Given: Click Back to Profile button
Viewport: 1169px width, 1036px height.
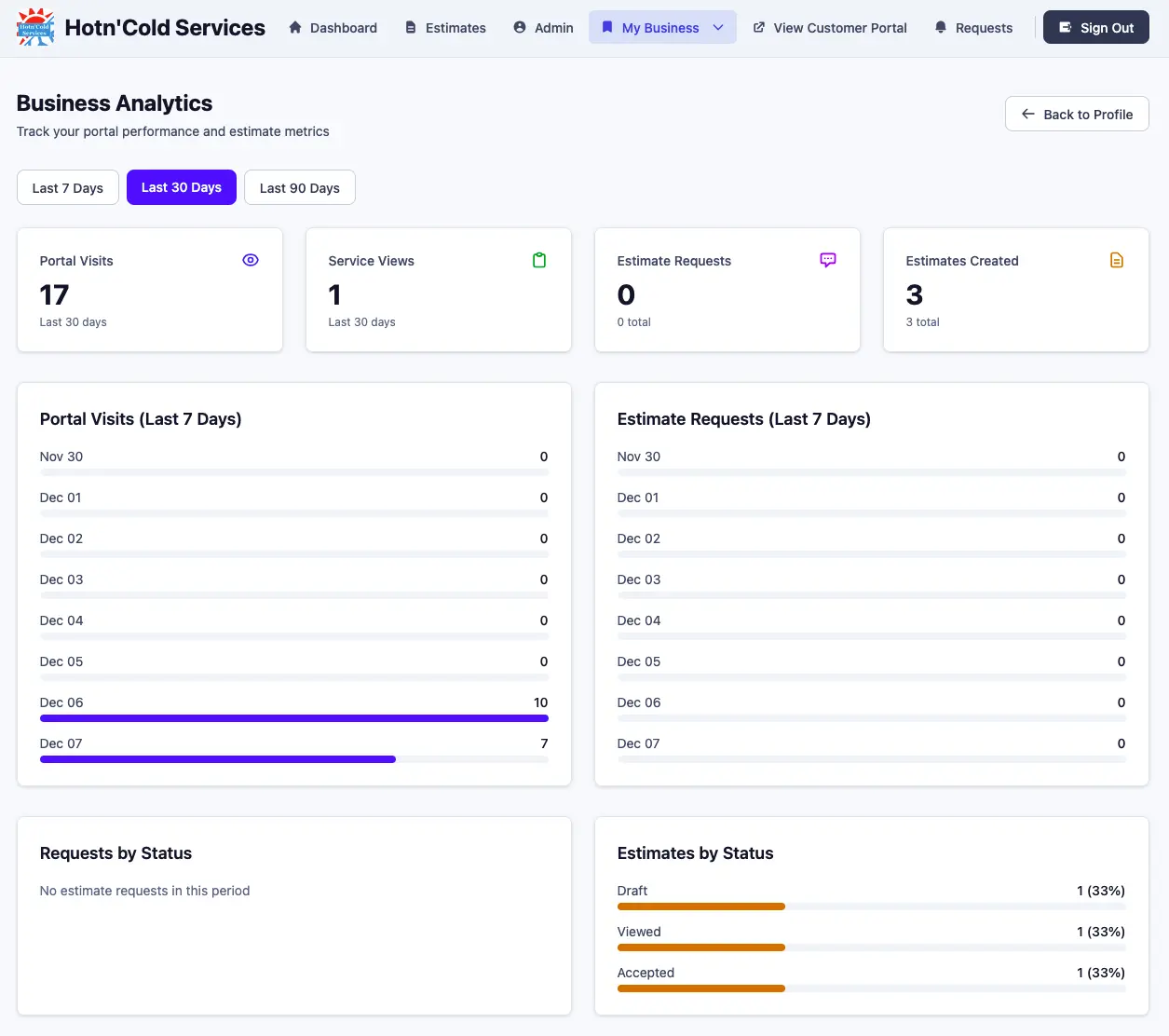Looking at the screenshot, I should pyautogui.click(x=1077, y=114).
